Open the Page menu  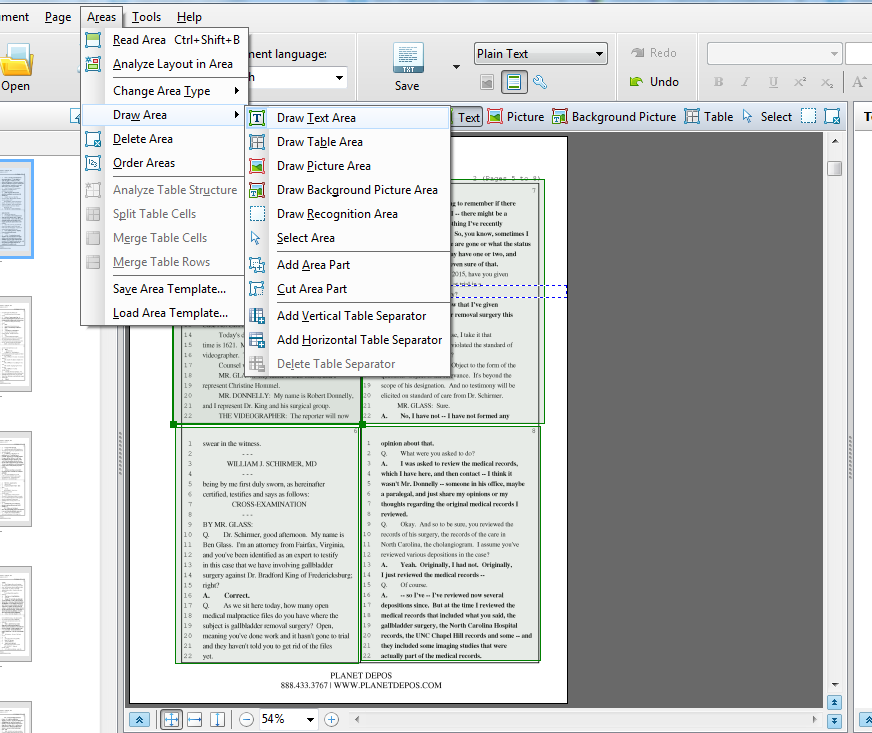58,17
